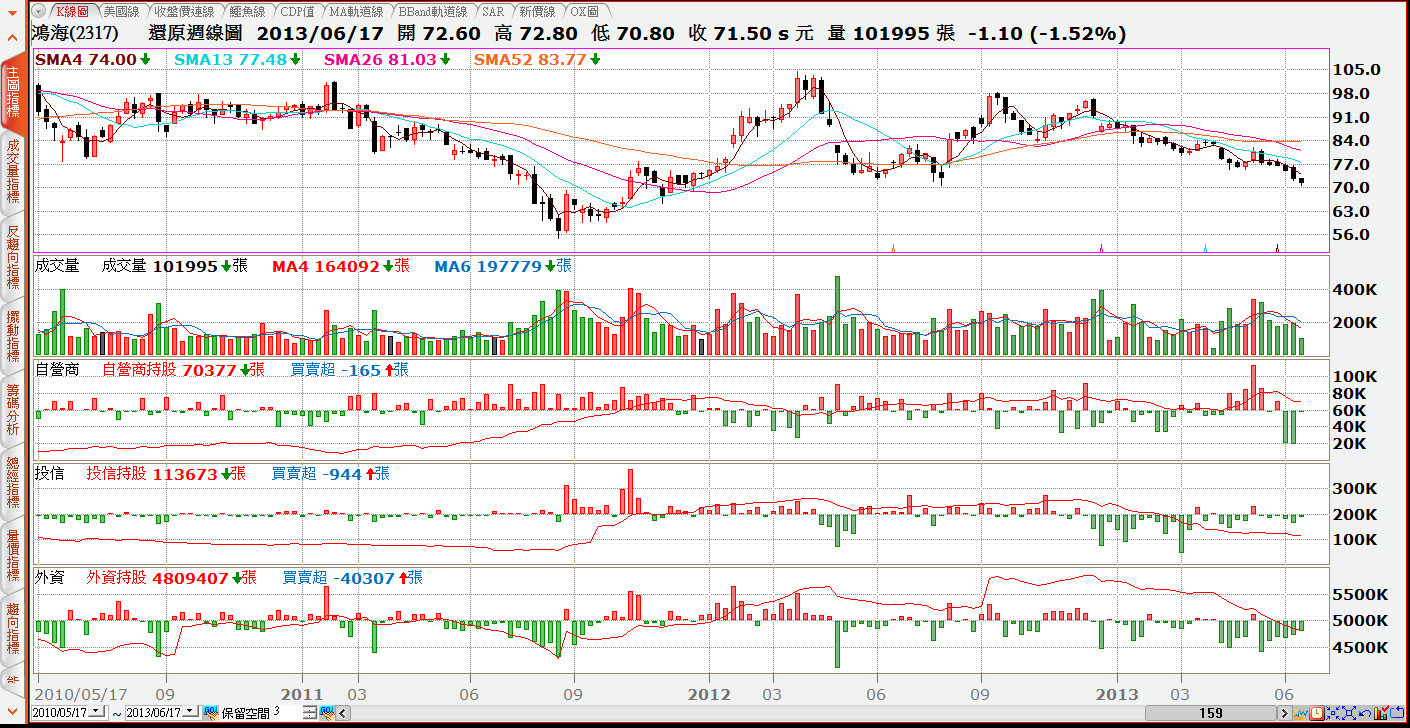Screen dimensions: 1410x728
Task: Click the orange up arrow at sidebar top
Action: click(12, 38)
